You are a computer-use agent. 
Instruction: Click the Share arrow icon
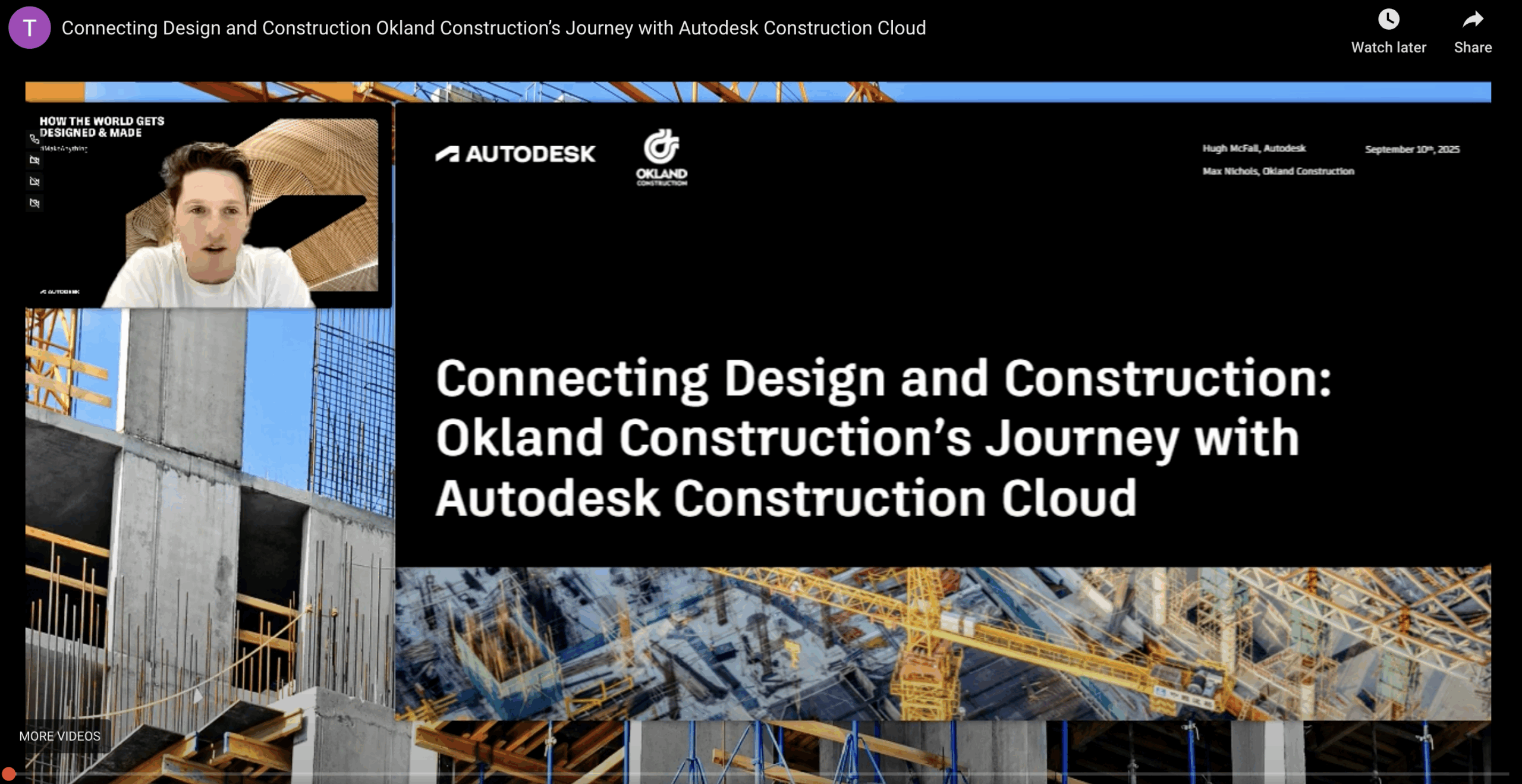pos(1473,20)
